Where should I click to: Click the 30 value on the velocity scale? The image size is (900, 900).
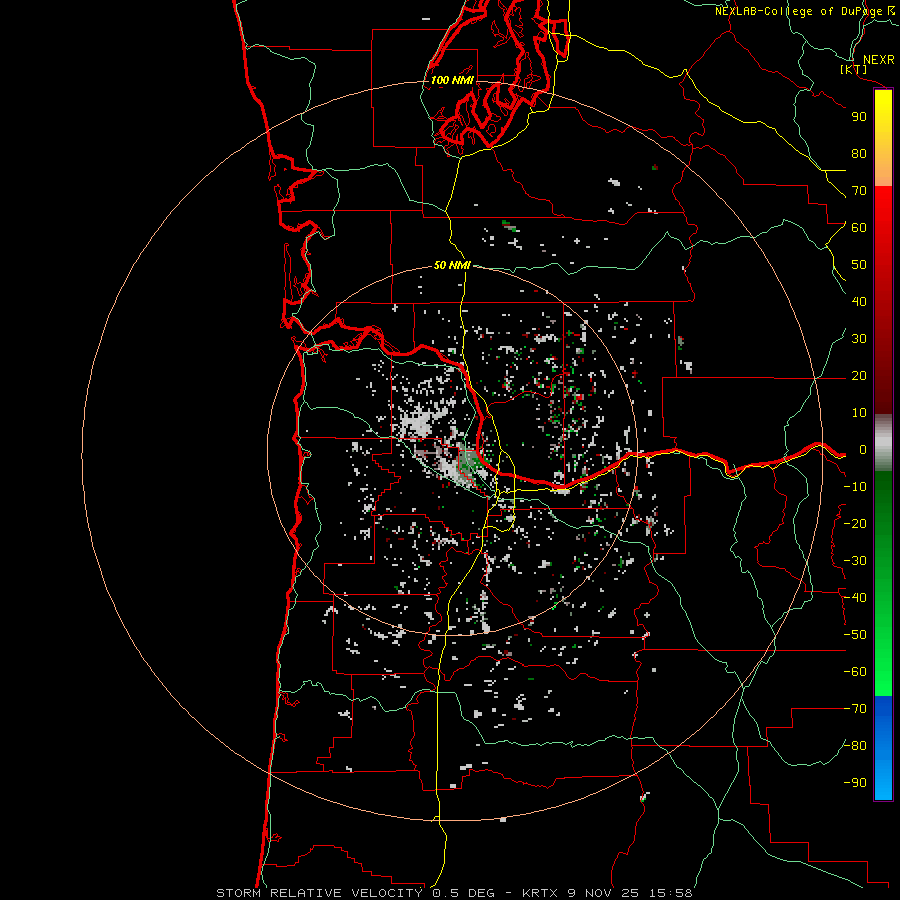pyautogui.click(x=859, y=339)
